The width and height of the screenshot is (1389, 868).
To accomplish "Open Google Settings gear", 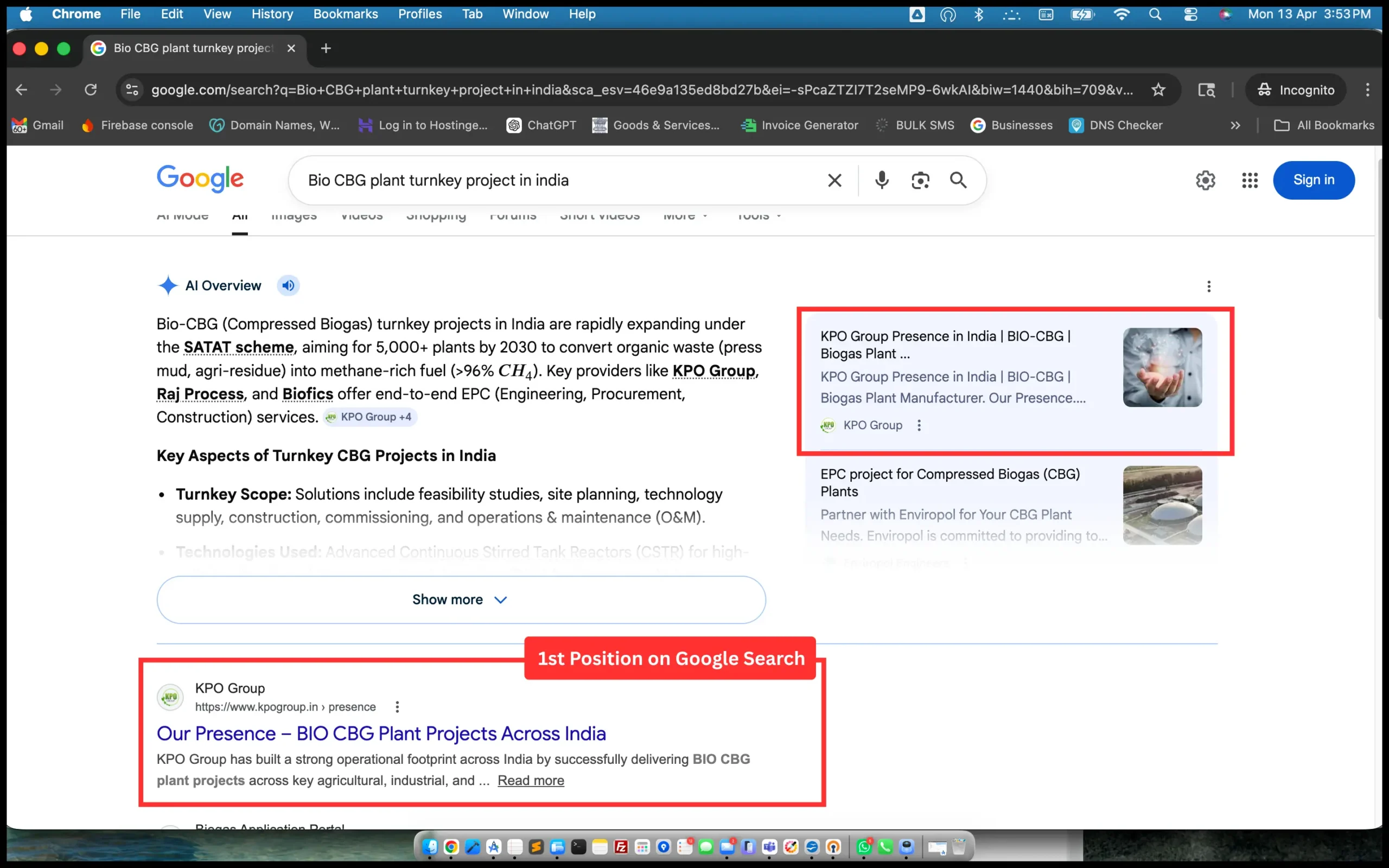I will point(1205,180).
